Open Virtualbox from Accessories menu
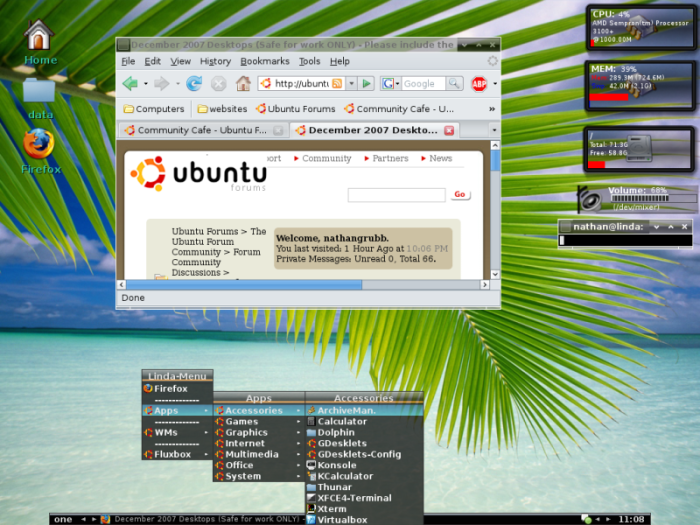This screenshot has width=700, height=525. (364, 520)
